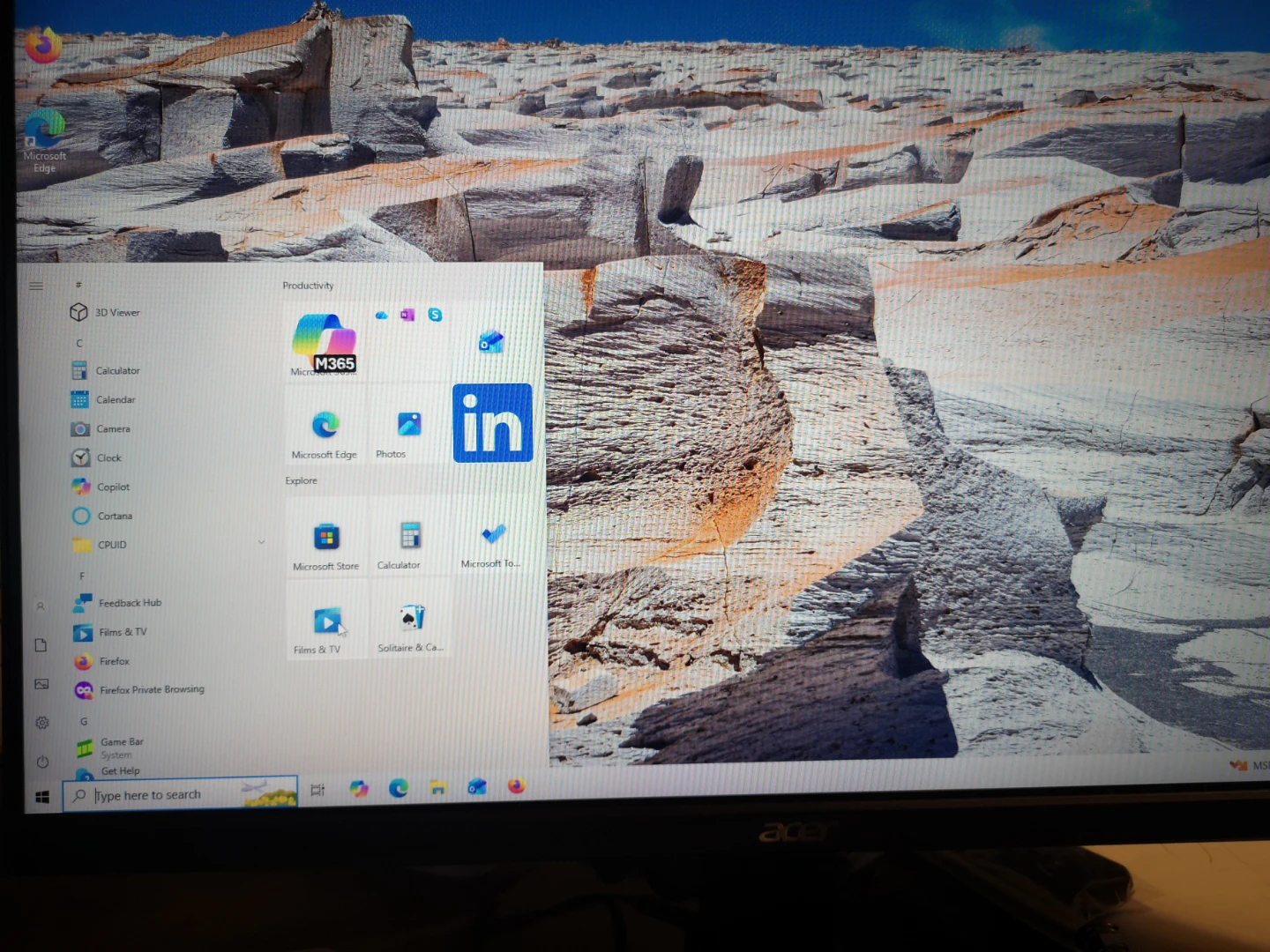Open Copilot from the taskbar
Viewport: 1270px width, 952px height.
[x=358, y=789]
